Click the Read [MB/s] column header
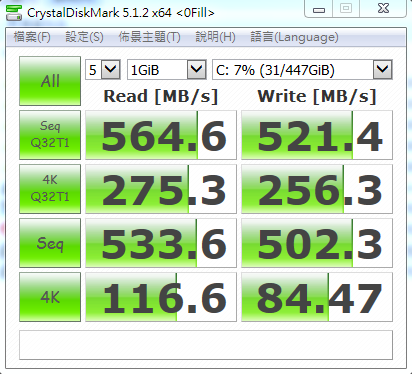Image resolution: width=412 pixels, height=374 pixels. 161,96
